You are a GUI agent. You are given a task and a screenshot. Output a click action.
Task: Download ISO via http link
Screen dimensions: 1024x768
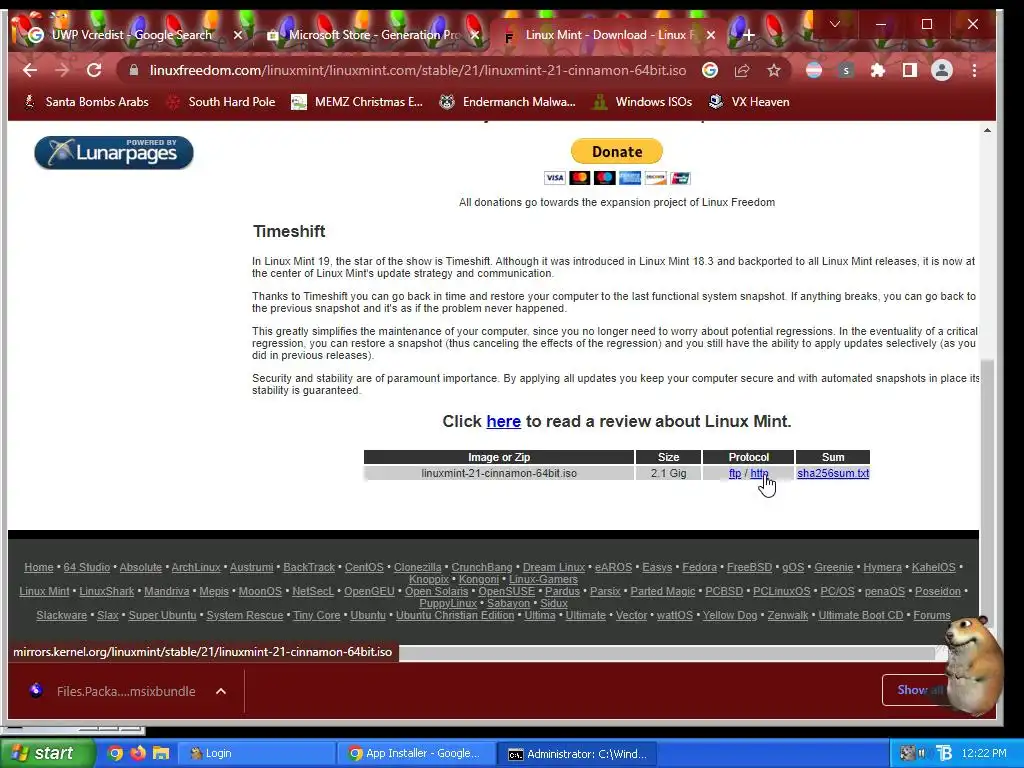click(759, 473)
